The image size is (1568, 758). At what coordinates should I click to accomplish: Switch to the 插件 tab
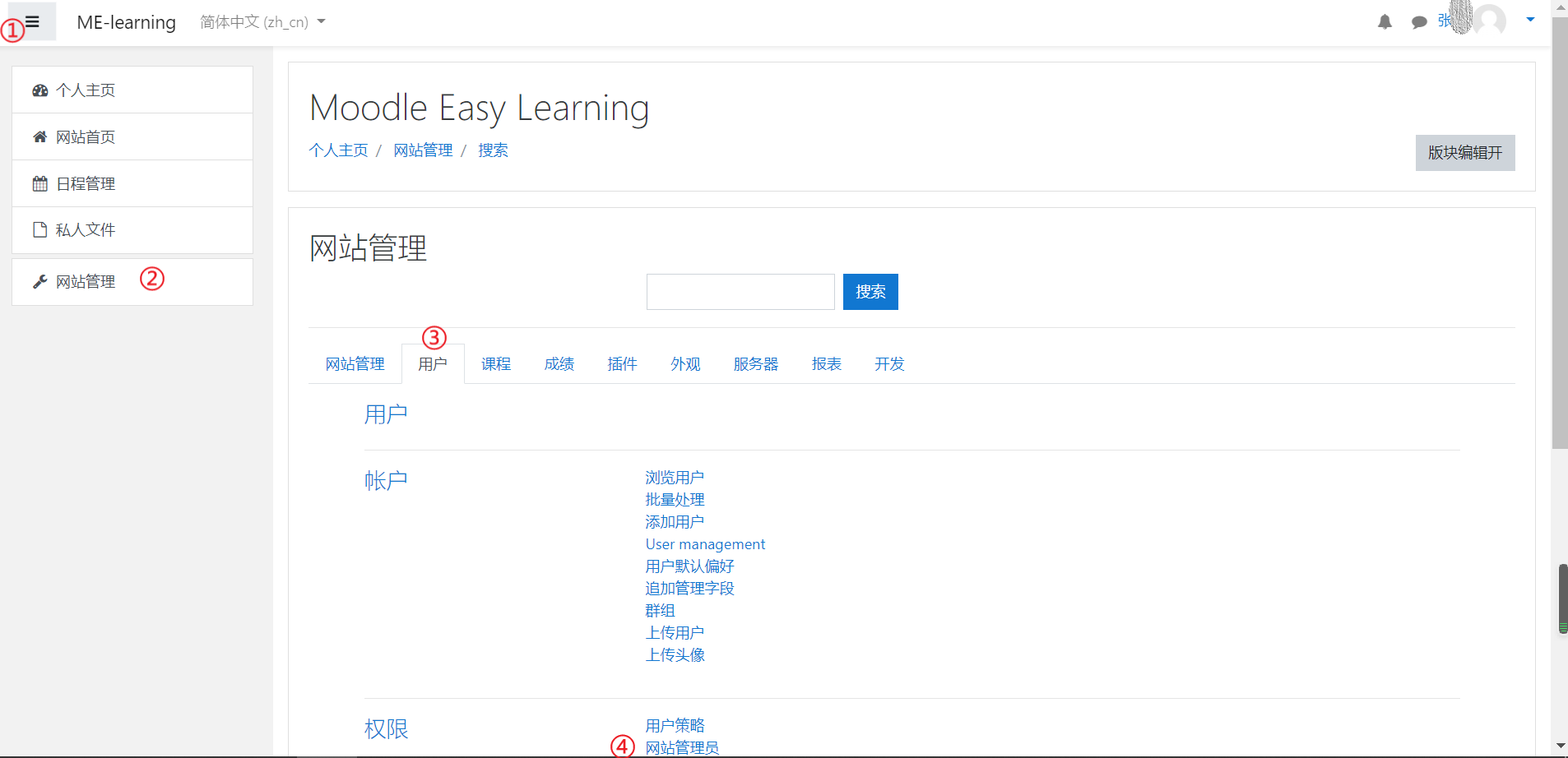point(623,363)
